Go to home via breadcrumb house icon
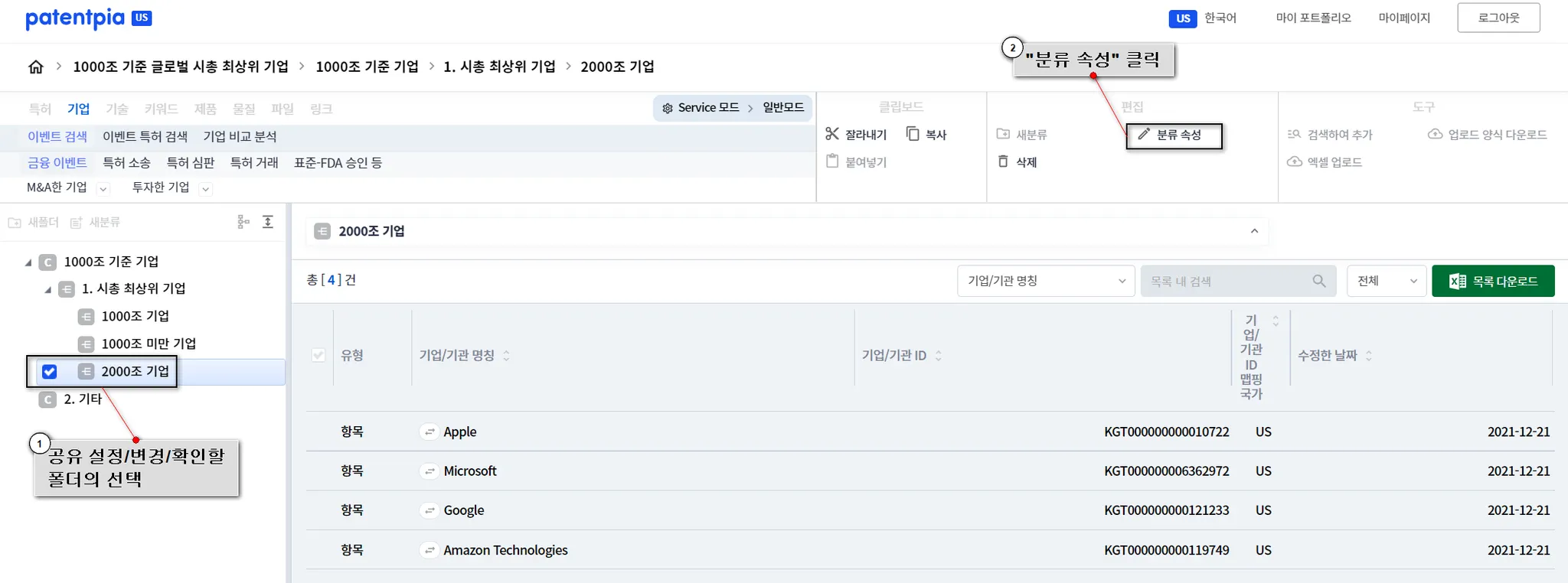1568x583 pixels. click(36, 67)
